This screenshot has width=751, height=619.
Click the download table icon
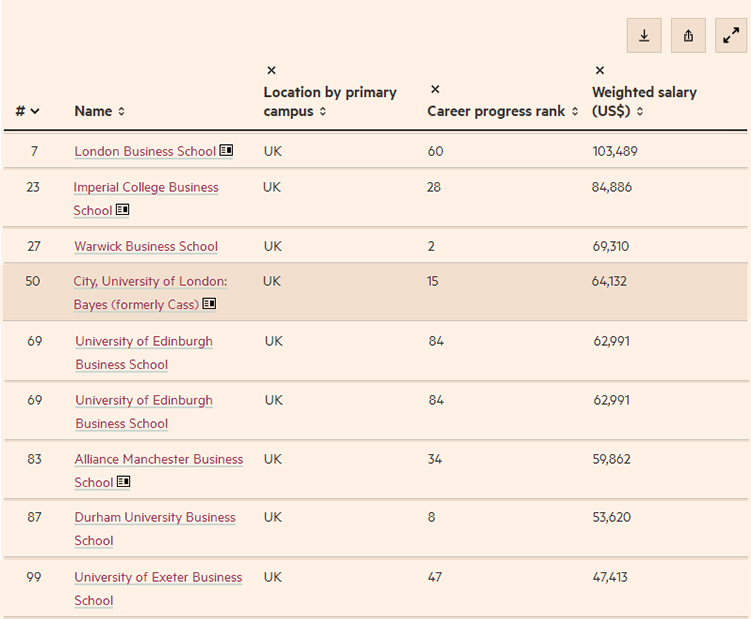pos(644,36)
